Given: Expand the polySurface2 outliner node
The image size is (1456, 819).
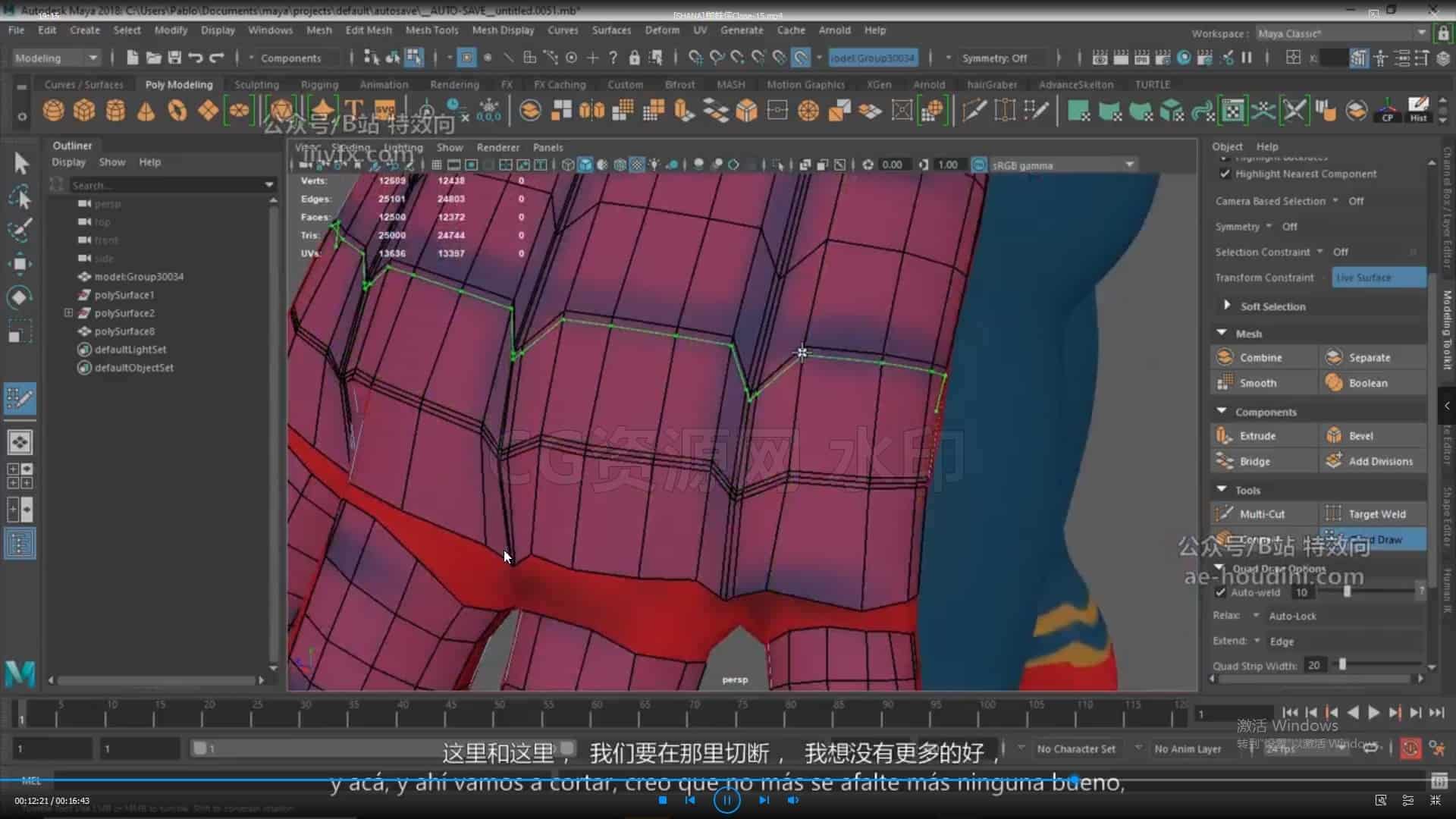Looking at the screenshot, I should click(x=68, y=312).
